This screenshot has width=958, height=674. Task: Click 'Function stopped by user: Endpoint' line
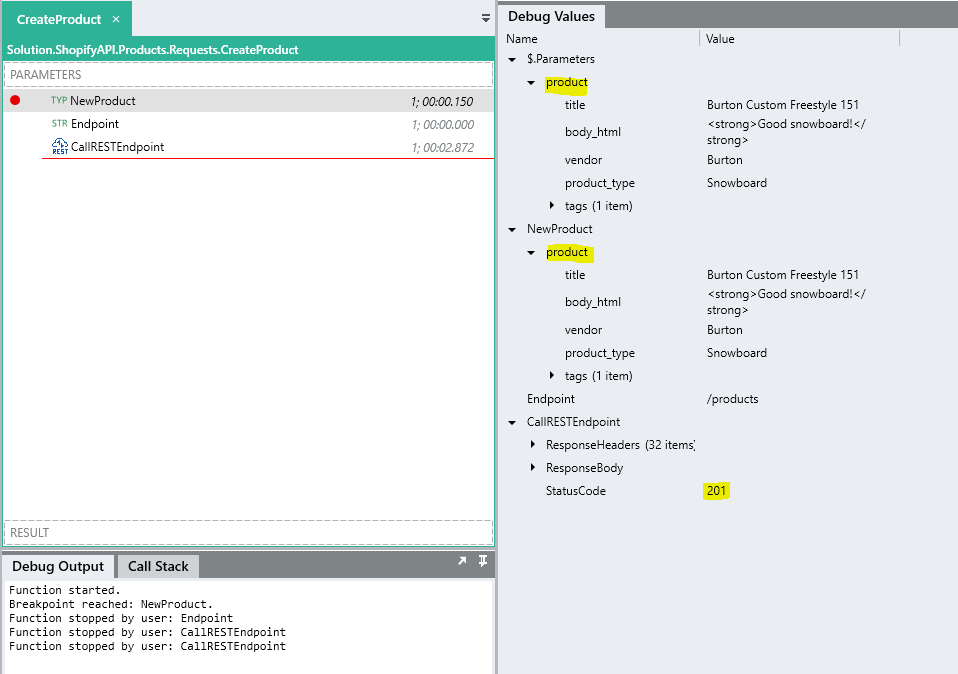(x=121, y=618)
